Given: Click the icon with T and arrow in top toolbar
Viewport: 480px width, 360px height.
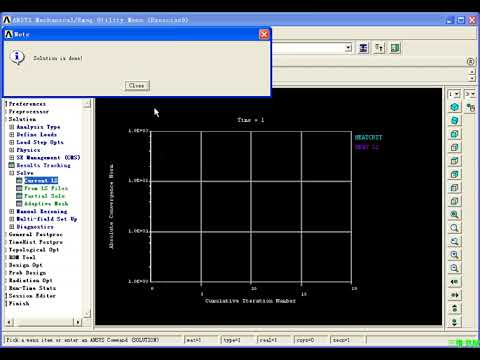Looking at the screenshot, I should pyautogui.click(x=379, y=48).
